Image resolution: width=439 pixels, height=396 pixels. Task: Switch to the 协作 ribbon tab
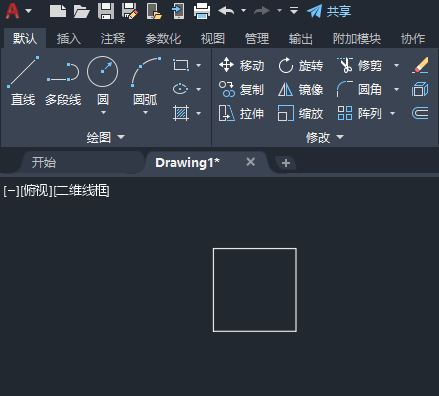(x=413, y=39)
